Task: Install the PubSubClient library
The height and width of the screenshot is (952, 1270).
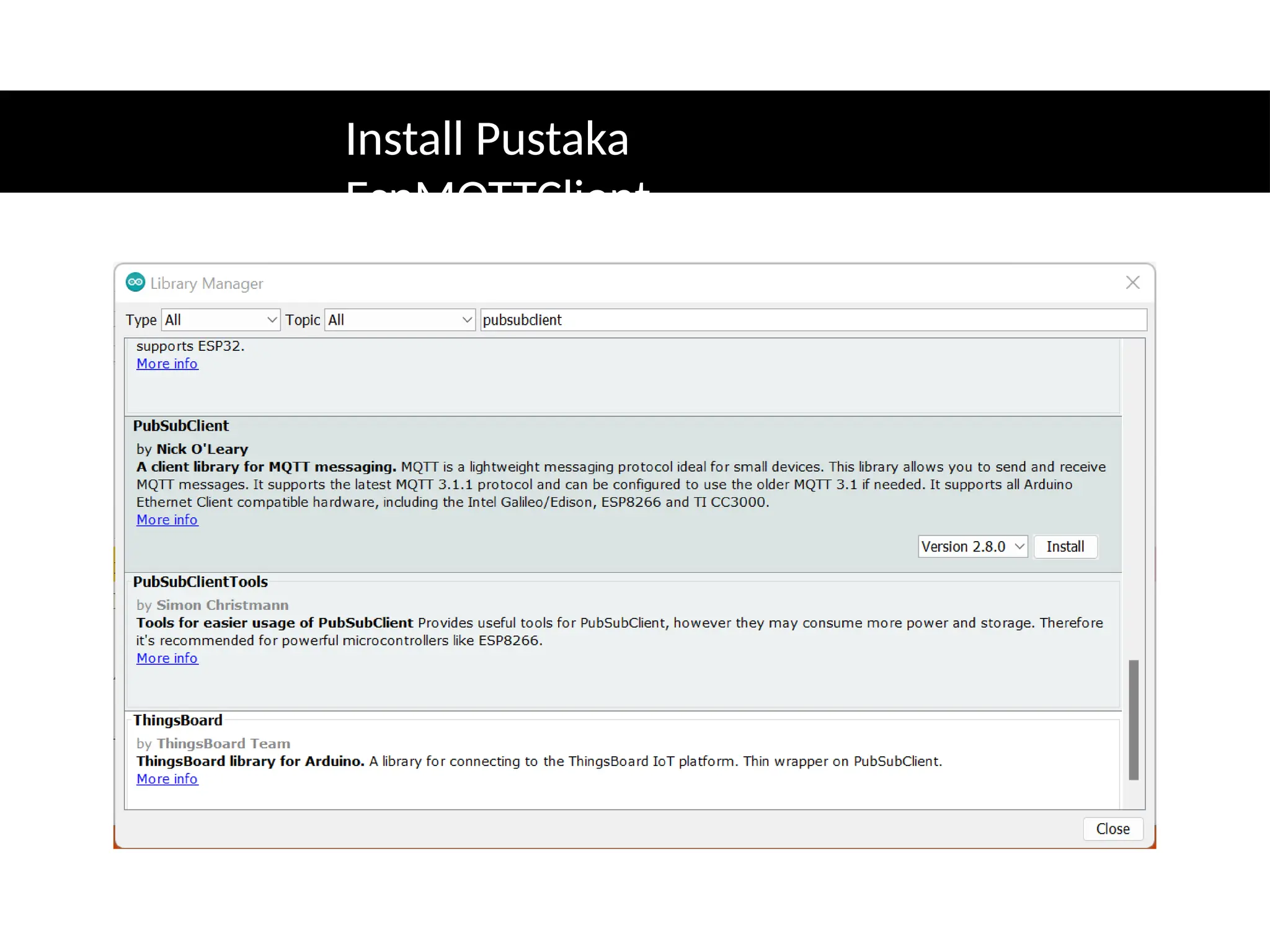Action: (x=1065, y=547)
